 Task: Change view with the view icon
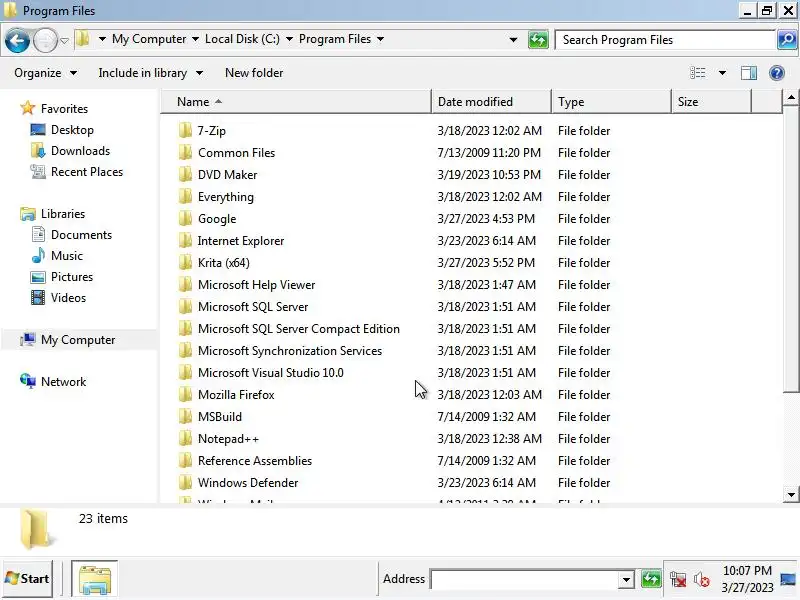tap(697, 73)
